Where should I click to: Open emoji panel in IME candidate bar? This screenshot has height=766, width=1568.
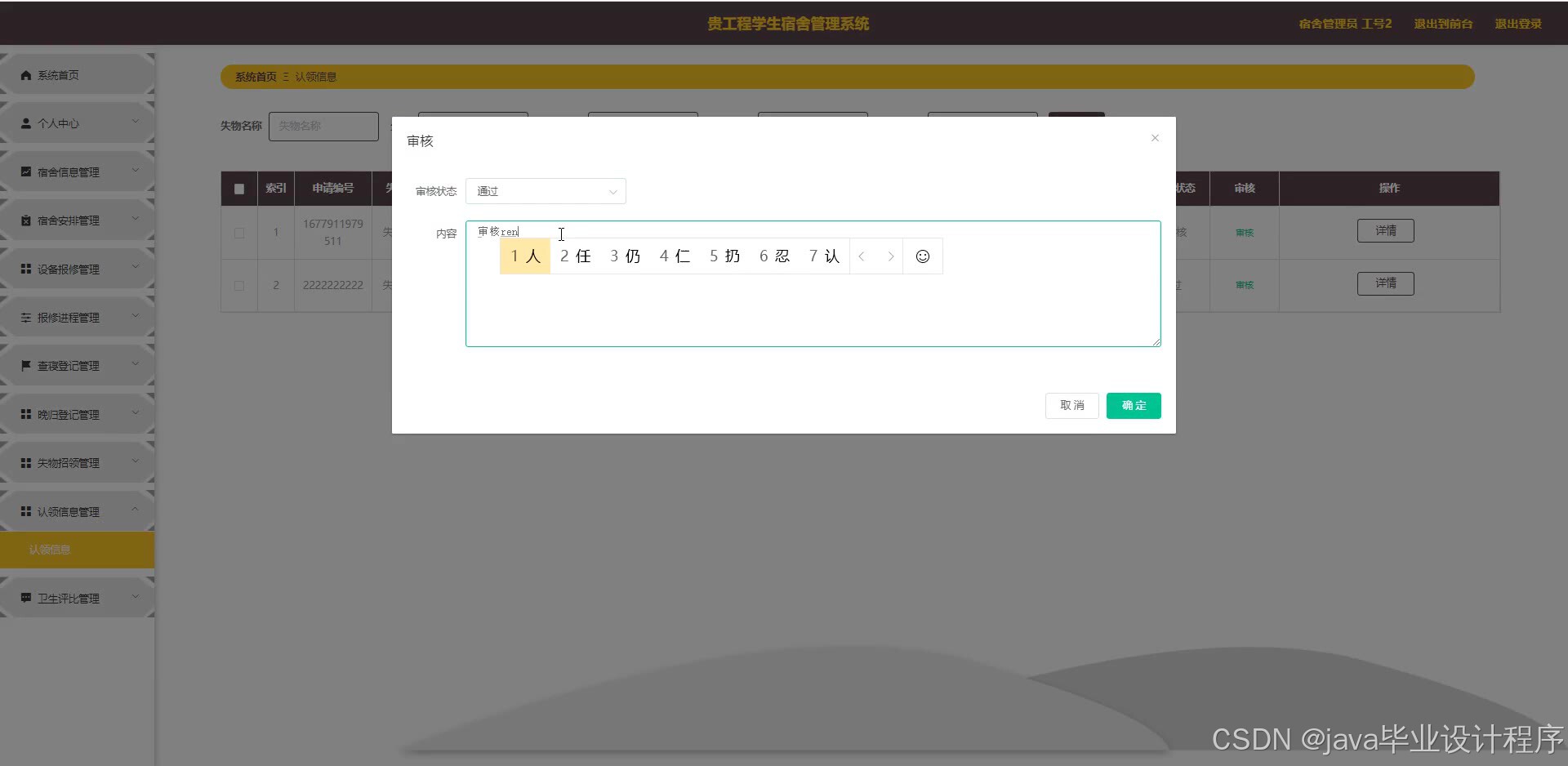click(923, 256)
